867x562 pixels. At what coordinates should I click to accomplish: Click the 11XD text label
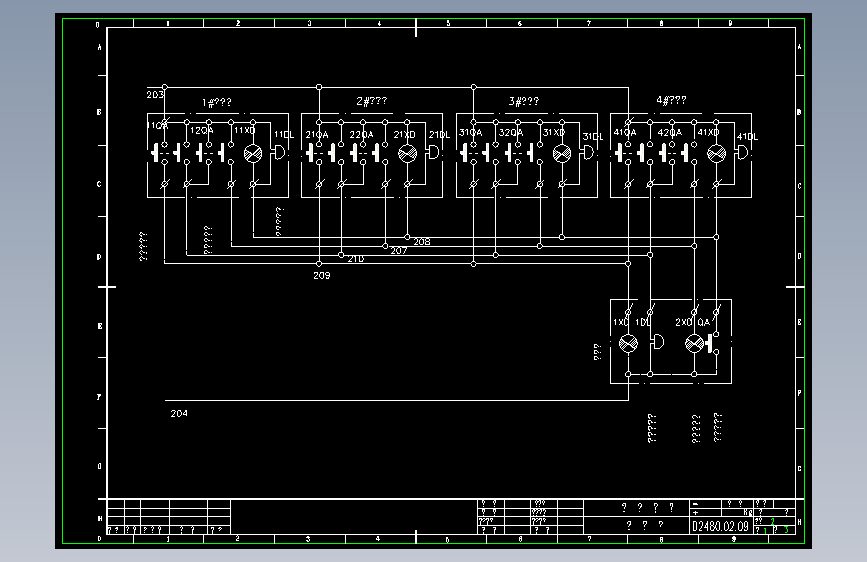[244, 131]
